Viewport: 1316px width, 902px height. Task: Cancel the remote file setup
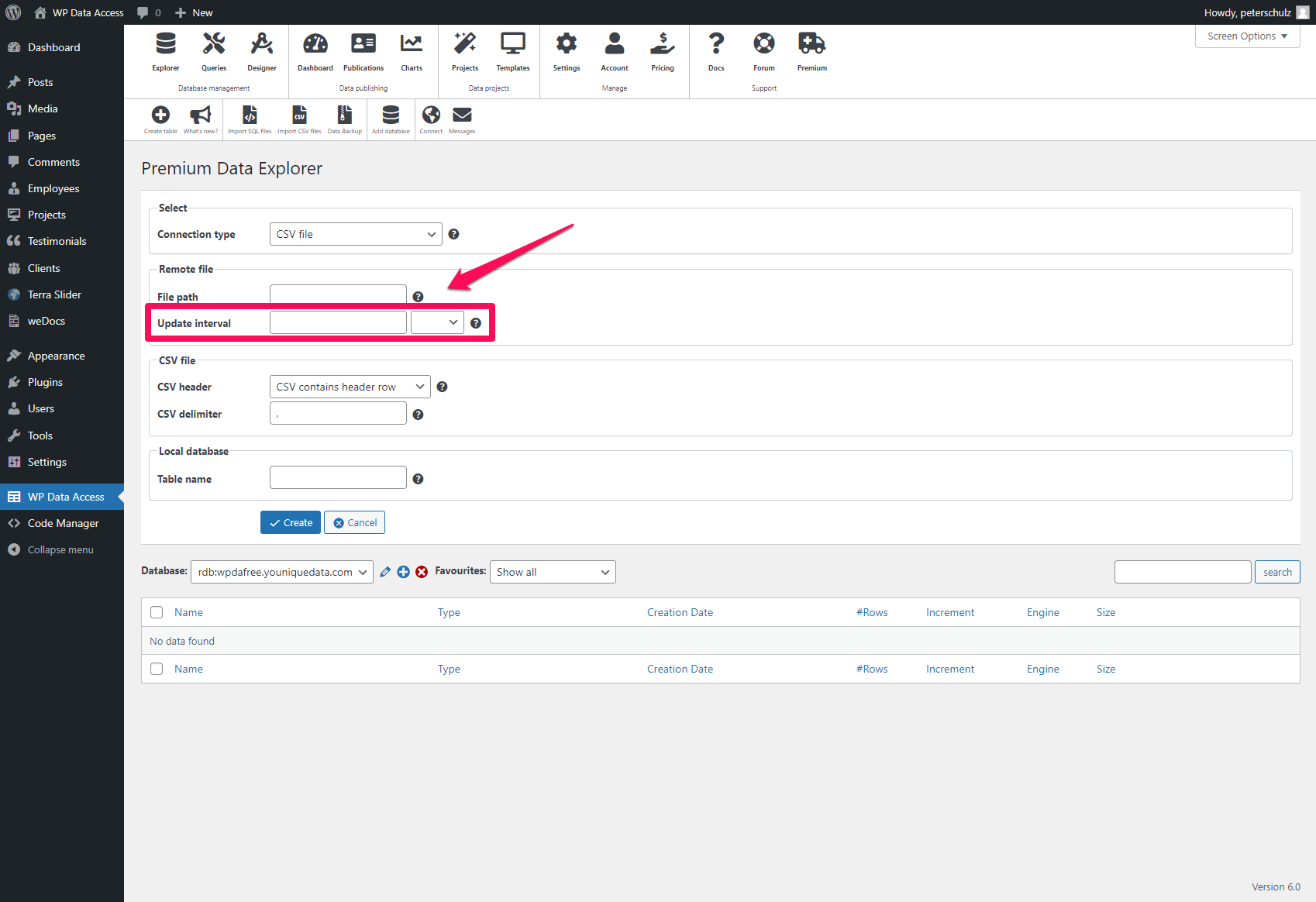point(354,522)
